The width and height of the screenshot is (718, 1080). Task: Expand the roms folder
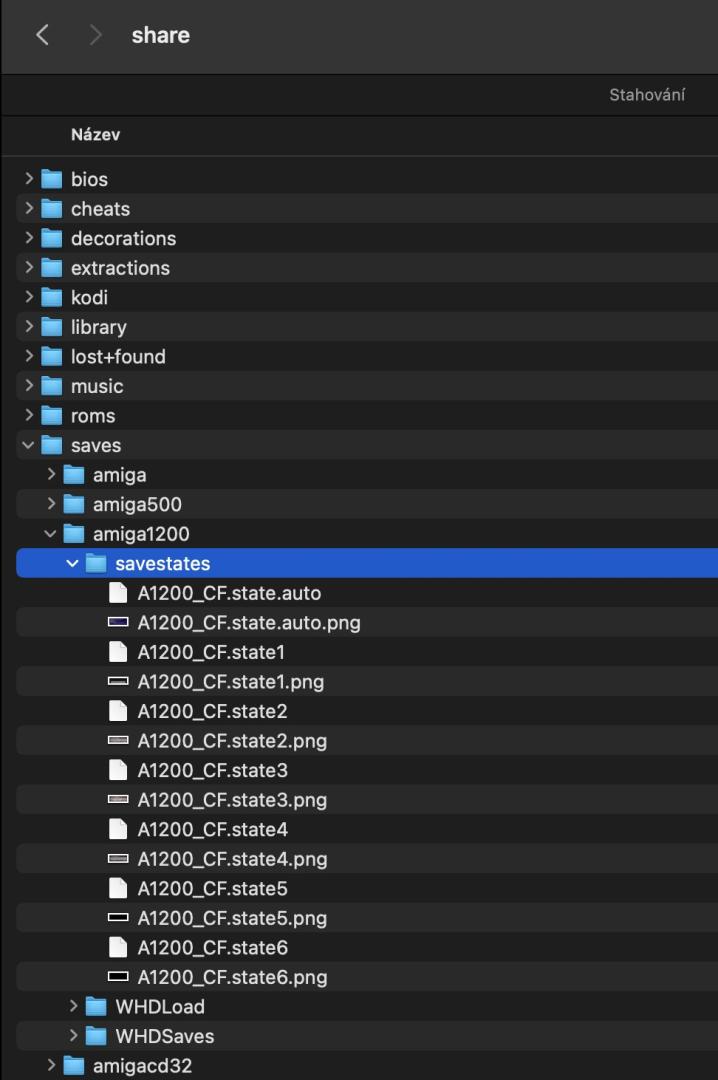point(28,416)
